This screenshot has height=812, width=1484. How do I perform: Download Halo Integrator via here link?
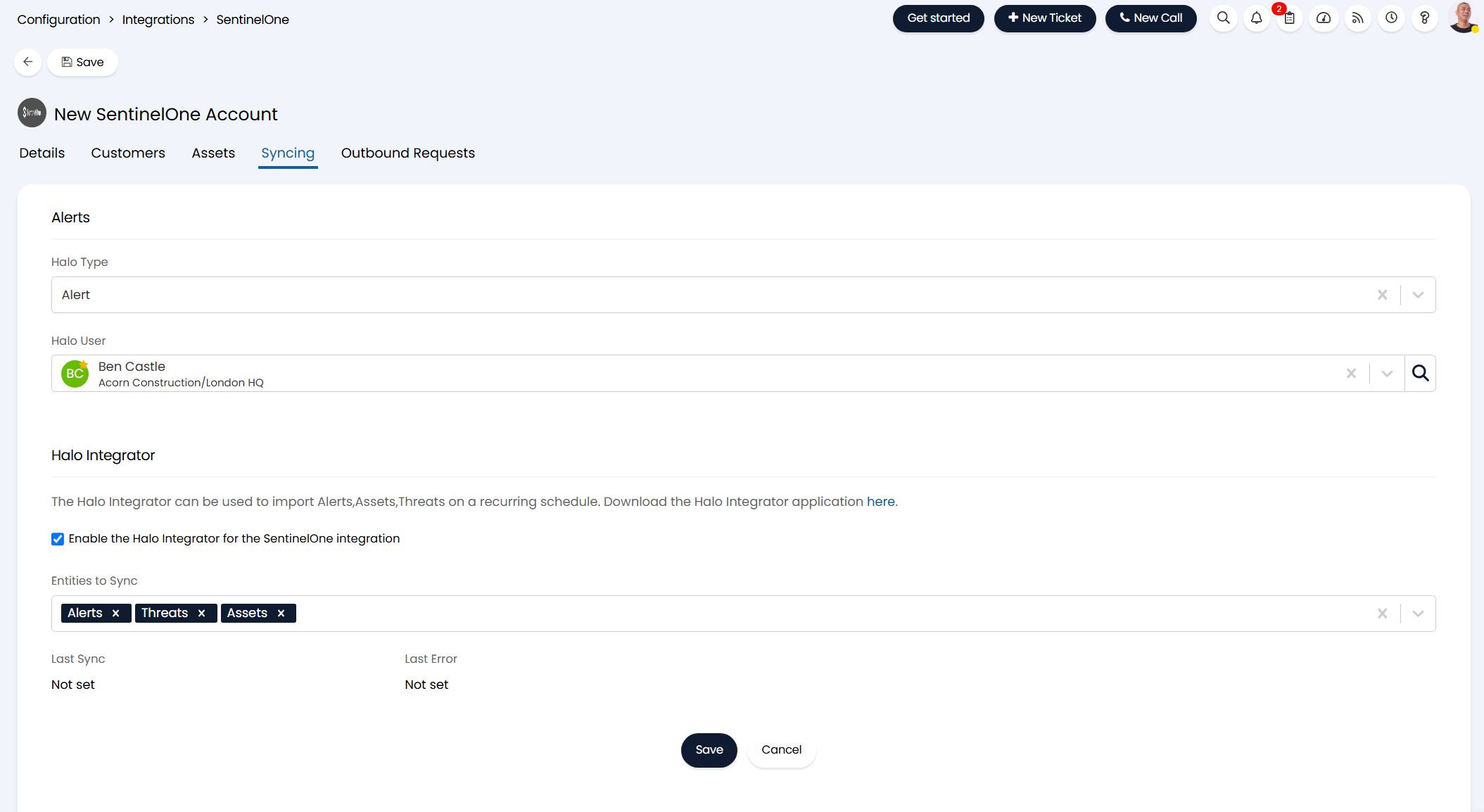point(881,502)
